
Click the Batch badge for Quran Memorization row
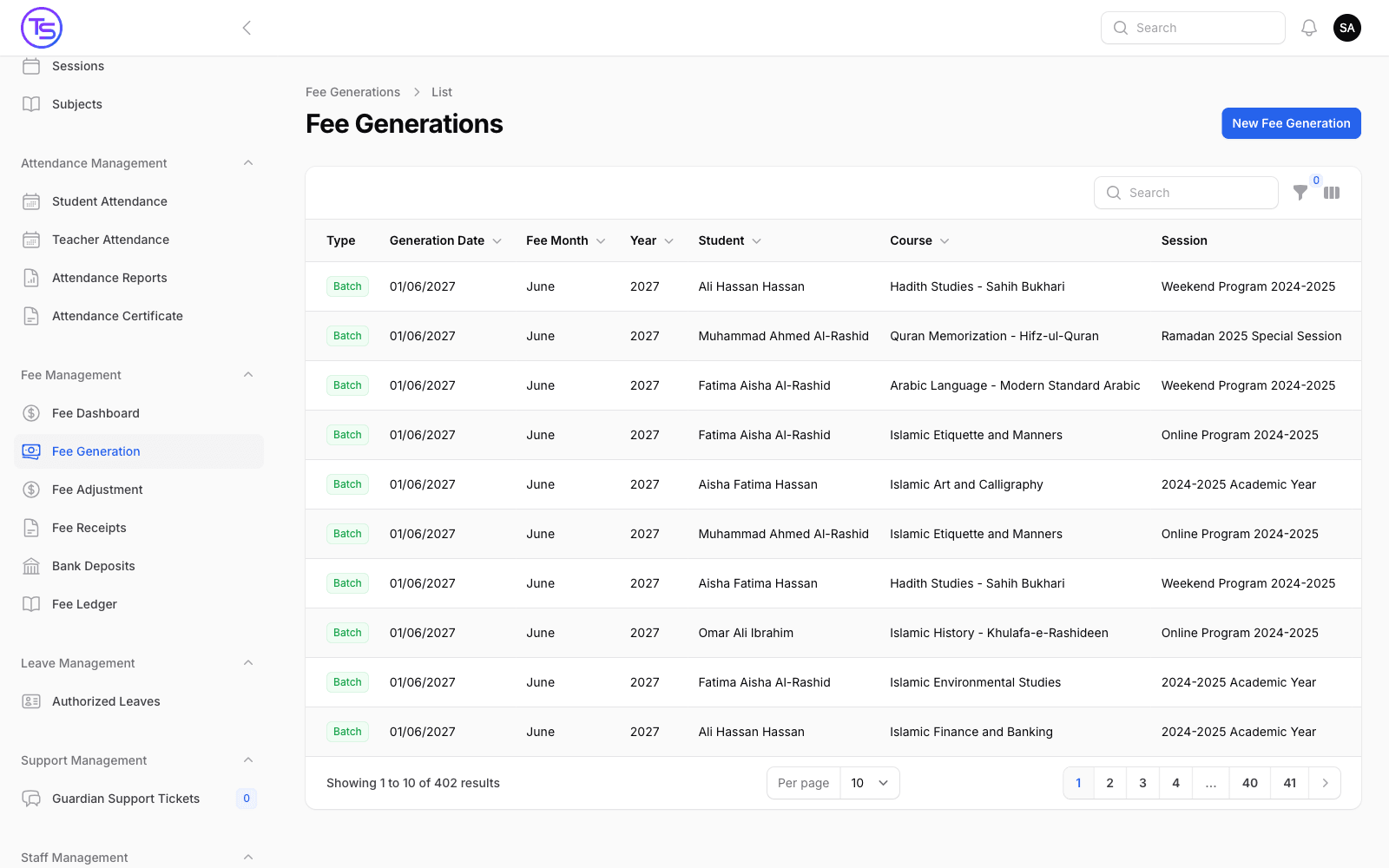[x=347, y=336]
